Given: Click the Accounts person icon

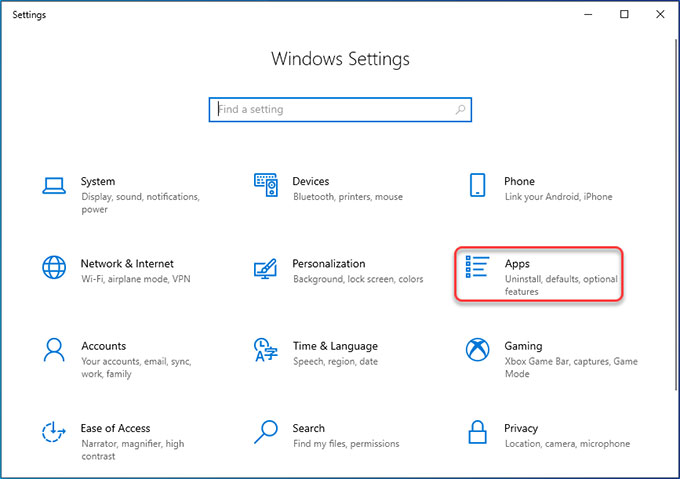Looking at the screenshot, I should coord(54,350).
